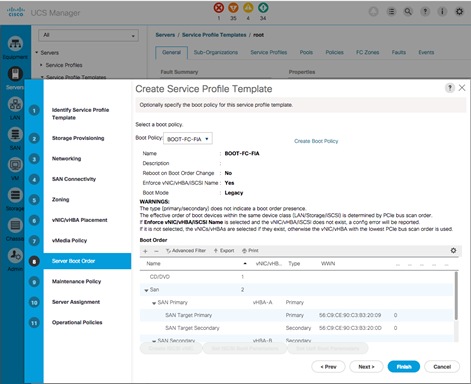Go to step Storage Provisioning
Viewport: 471px width, 384px height.
click(78, 138)
